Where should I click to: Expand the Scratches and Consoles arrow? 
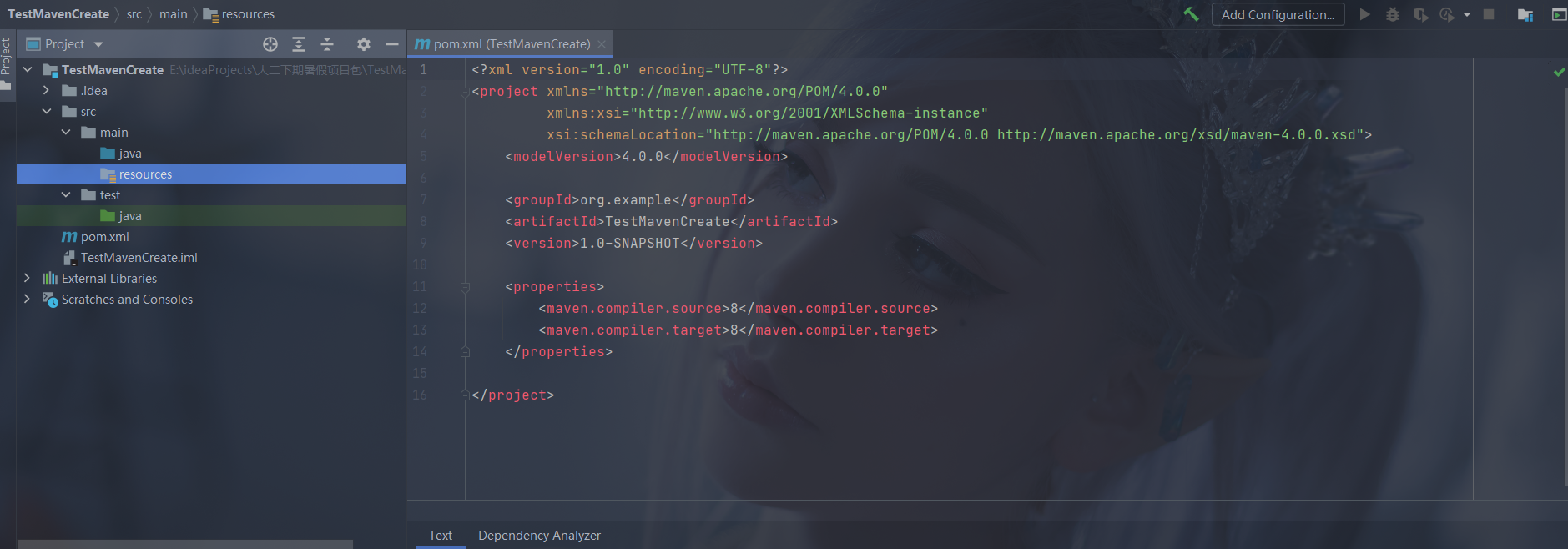point(28,299)
